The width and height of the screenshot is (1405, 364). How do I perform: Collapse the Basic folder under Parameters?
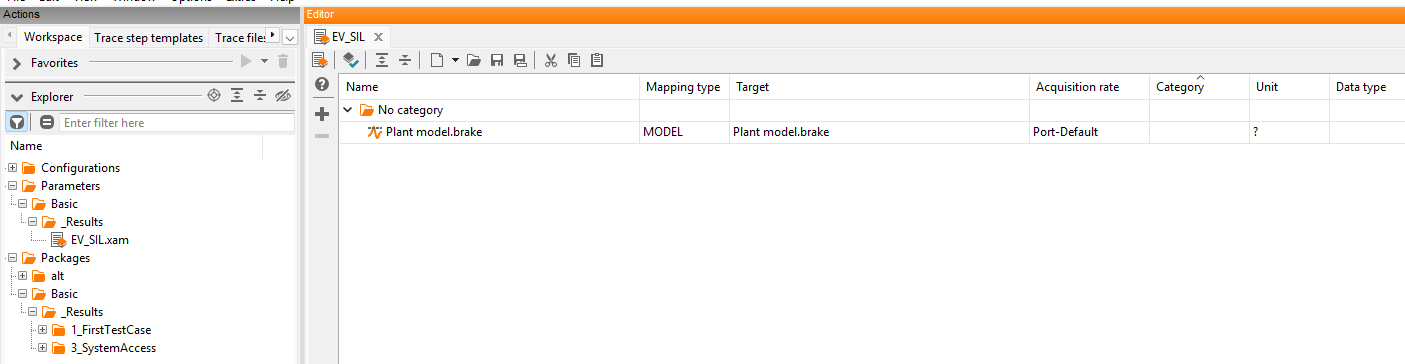coord(23,203)
